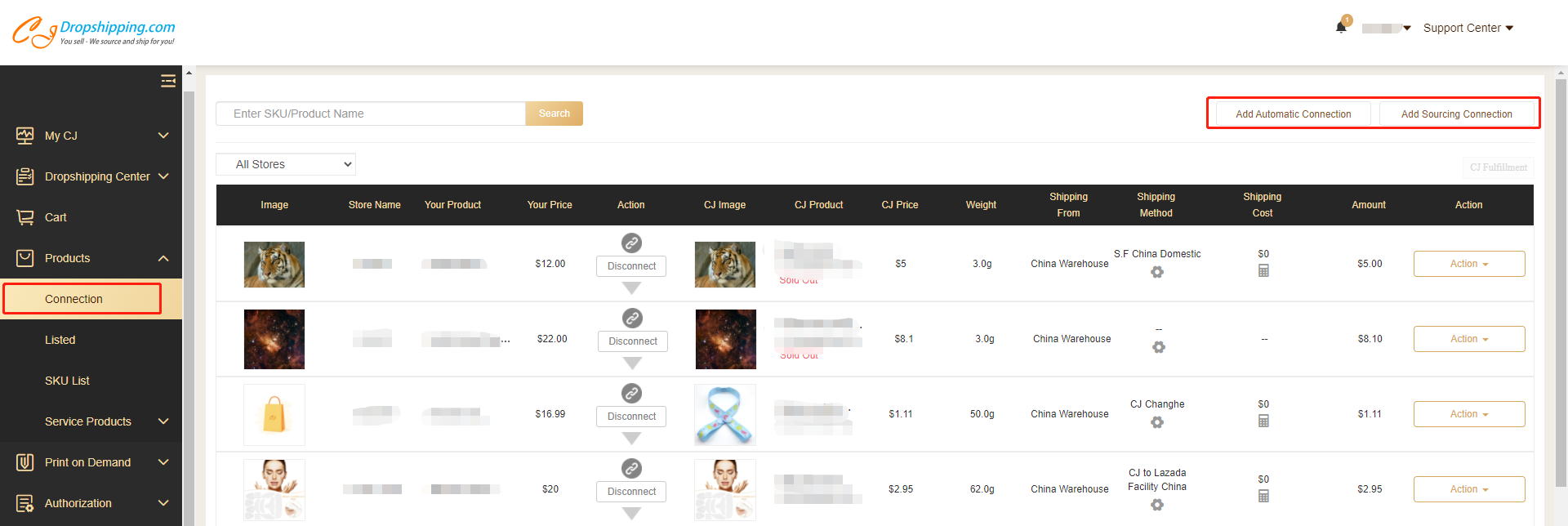This screenshot has height=526, width=1568.
Task: Click the link icon on tiger product row
Action: (x=631, y=243)
